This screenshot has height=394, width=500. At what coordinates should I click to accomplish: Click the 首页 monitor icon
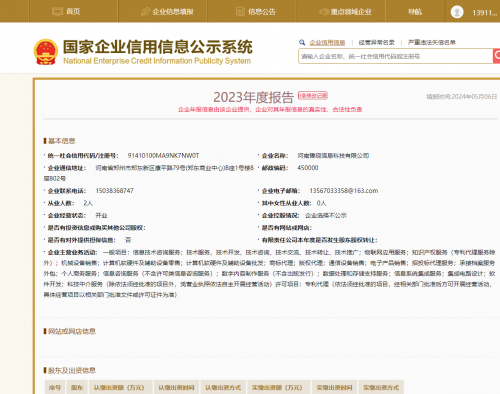[57, 12]
